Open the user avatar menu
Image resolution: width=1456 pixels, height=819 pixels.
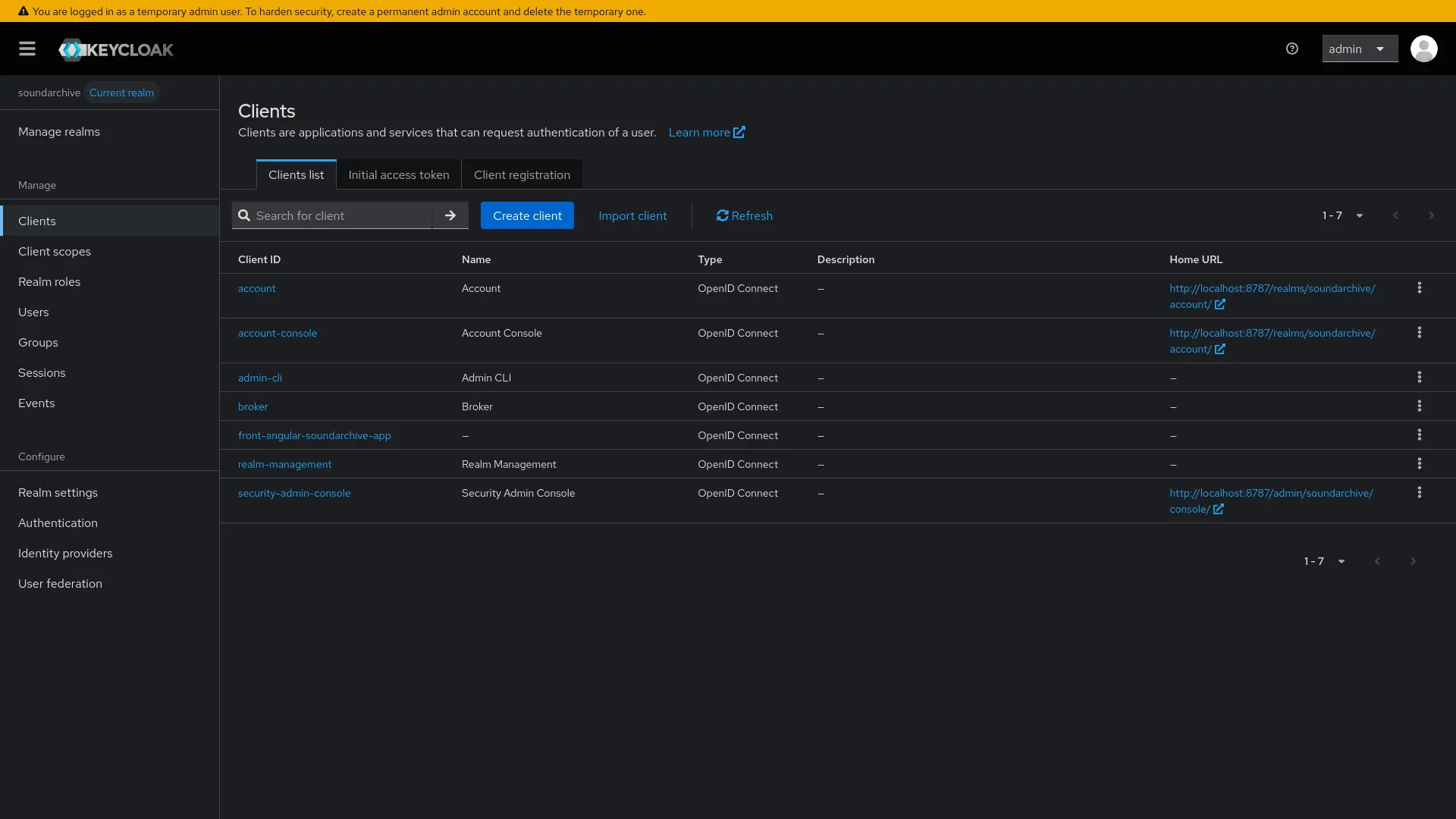tap(1423, 49)
